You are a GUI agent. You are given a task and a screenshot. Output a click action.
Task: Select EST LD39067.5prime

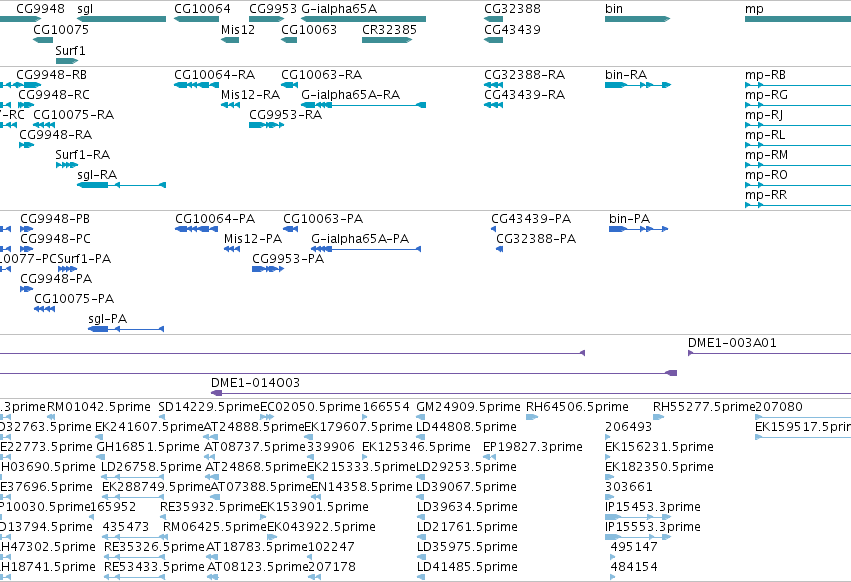466,487
